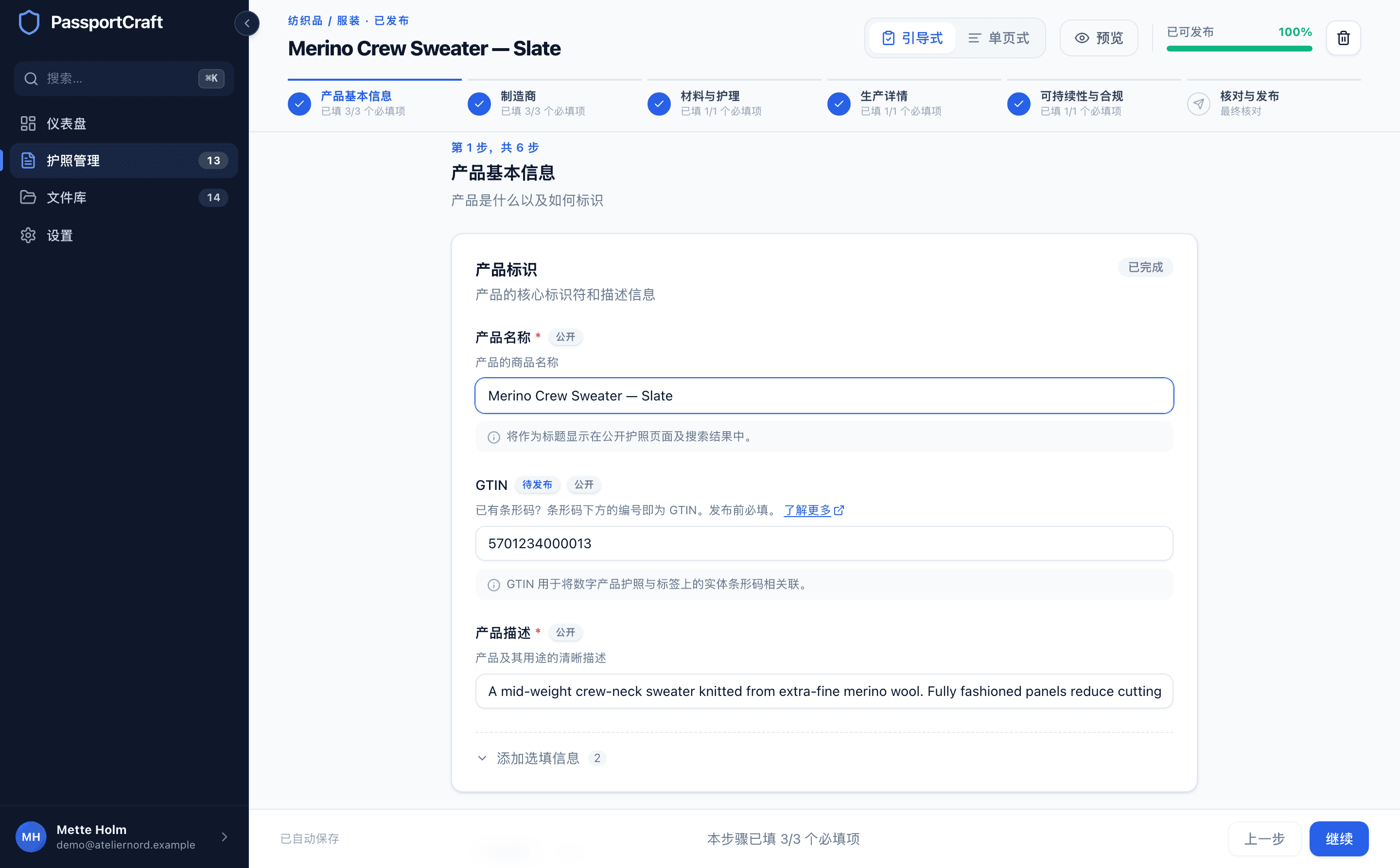The height and width of the screenshot is (868, 1400).
Task: Go to 制造商 step
Action: 554,104
